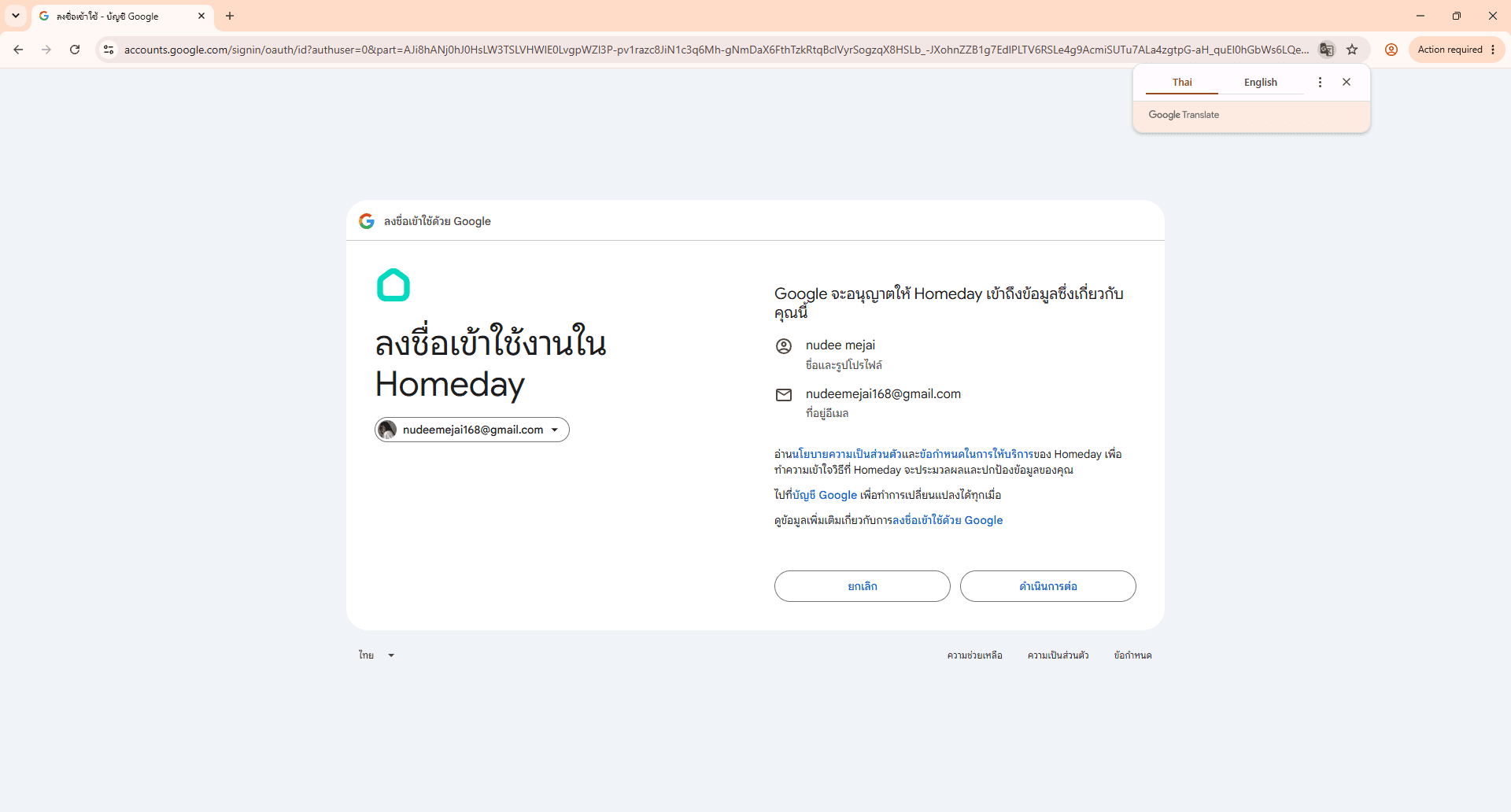Click the Google Translate label in popup
1511x812 pixels.
click(1184, 115)
